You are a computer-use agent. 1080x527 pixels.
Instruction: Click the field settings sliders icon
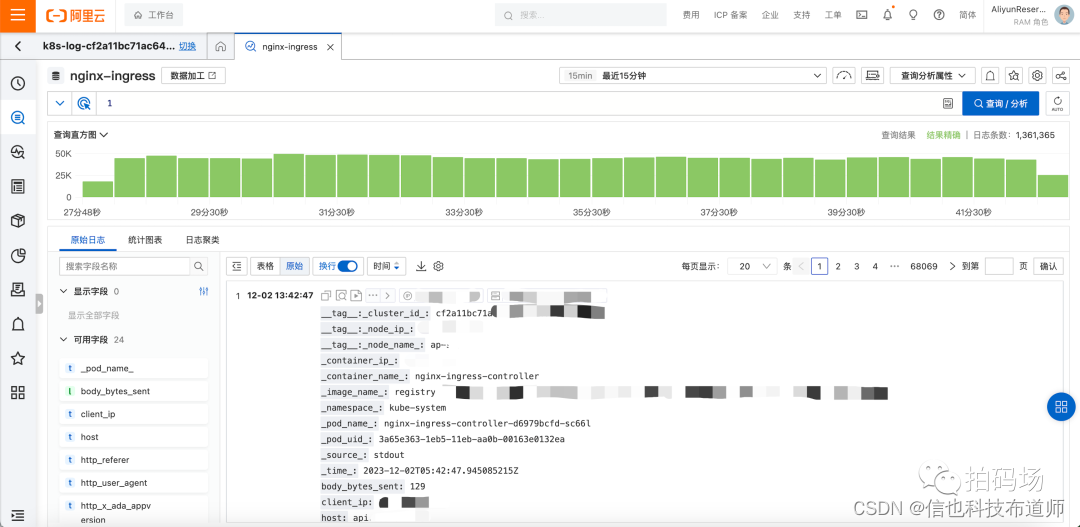click(x=203, y=291)
